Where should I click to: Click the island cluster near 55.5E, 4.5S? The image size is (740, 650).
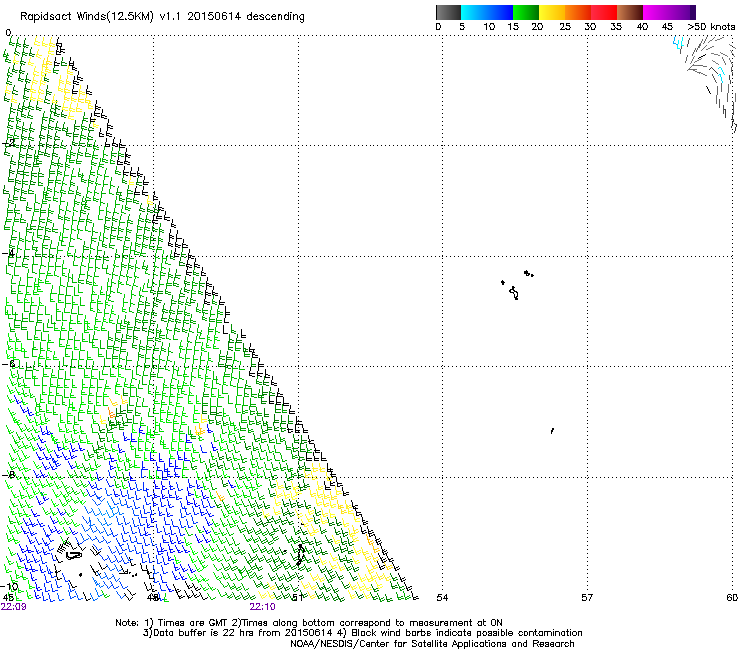pyautogui.click(x=517, y=285)
